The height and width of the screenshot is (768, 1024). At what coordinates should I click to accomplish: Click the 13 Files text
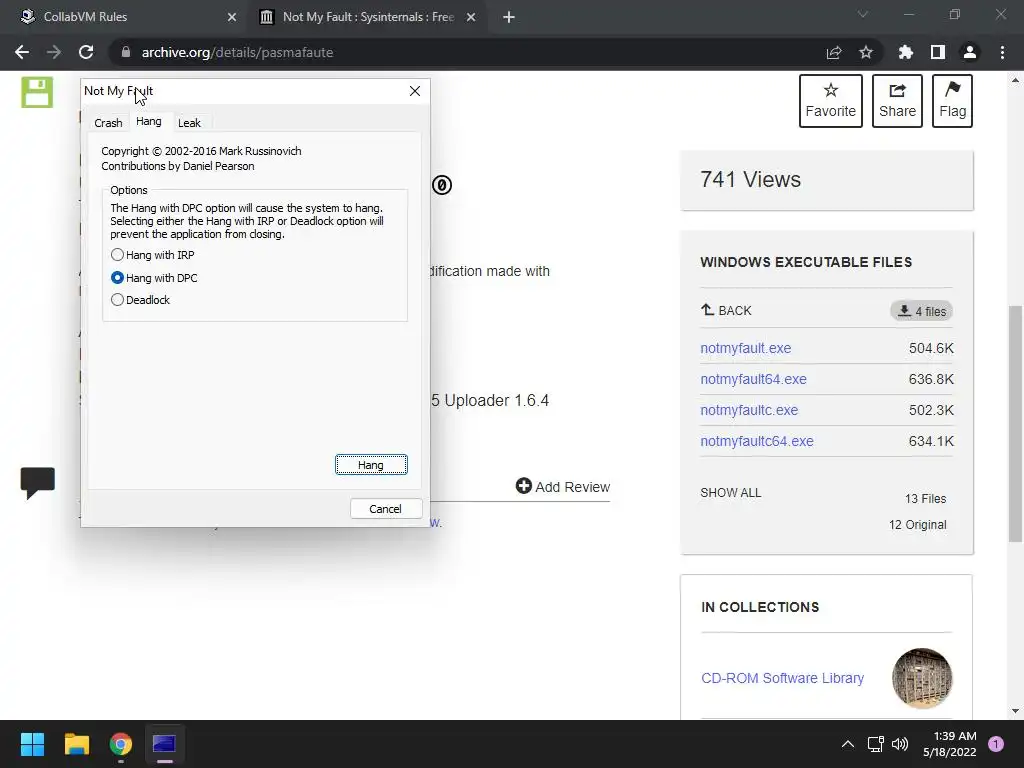[x=925, y=498]
